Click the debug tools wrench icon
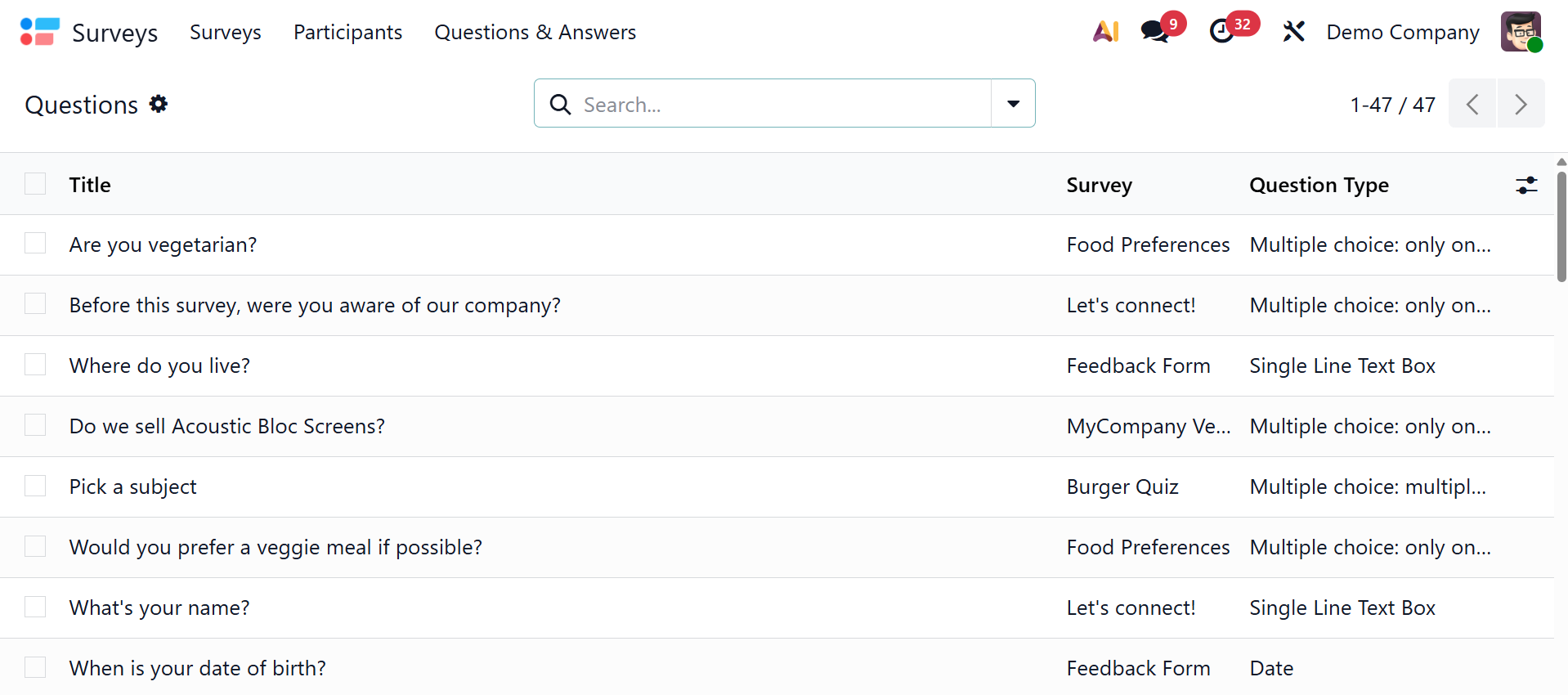 pyautogui.click(x=1293, y=32)
